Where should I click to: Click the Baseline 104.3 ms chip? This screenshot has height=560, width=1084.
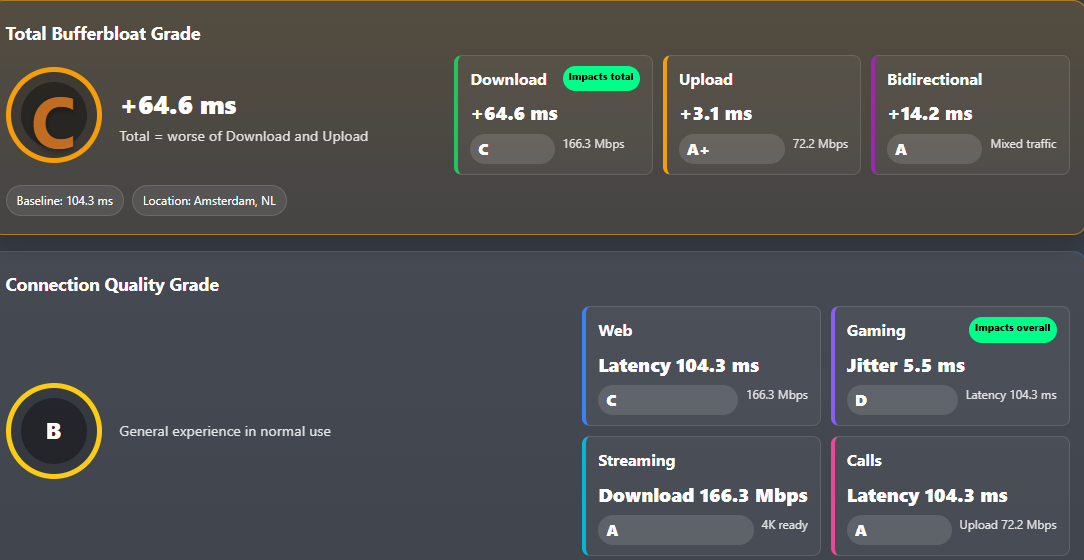point(65,201)
